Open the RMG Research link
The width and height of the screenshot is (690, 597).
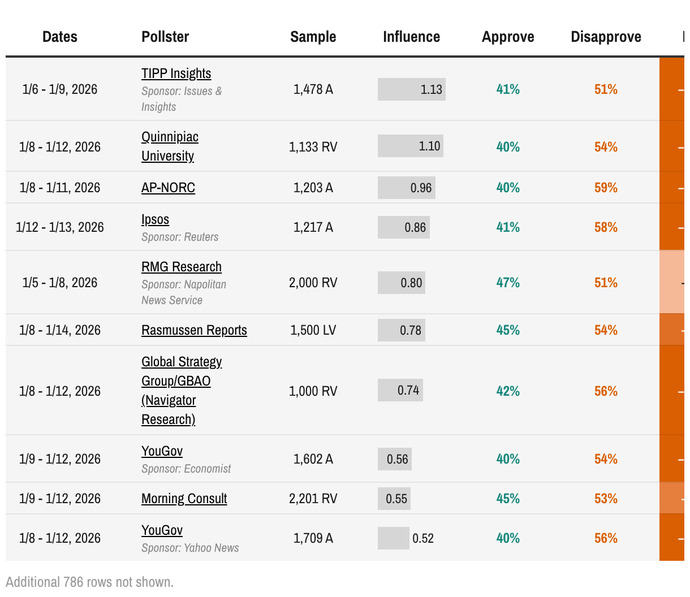tap(181, 267)
